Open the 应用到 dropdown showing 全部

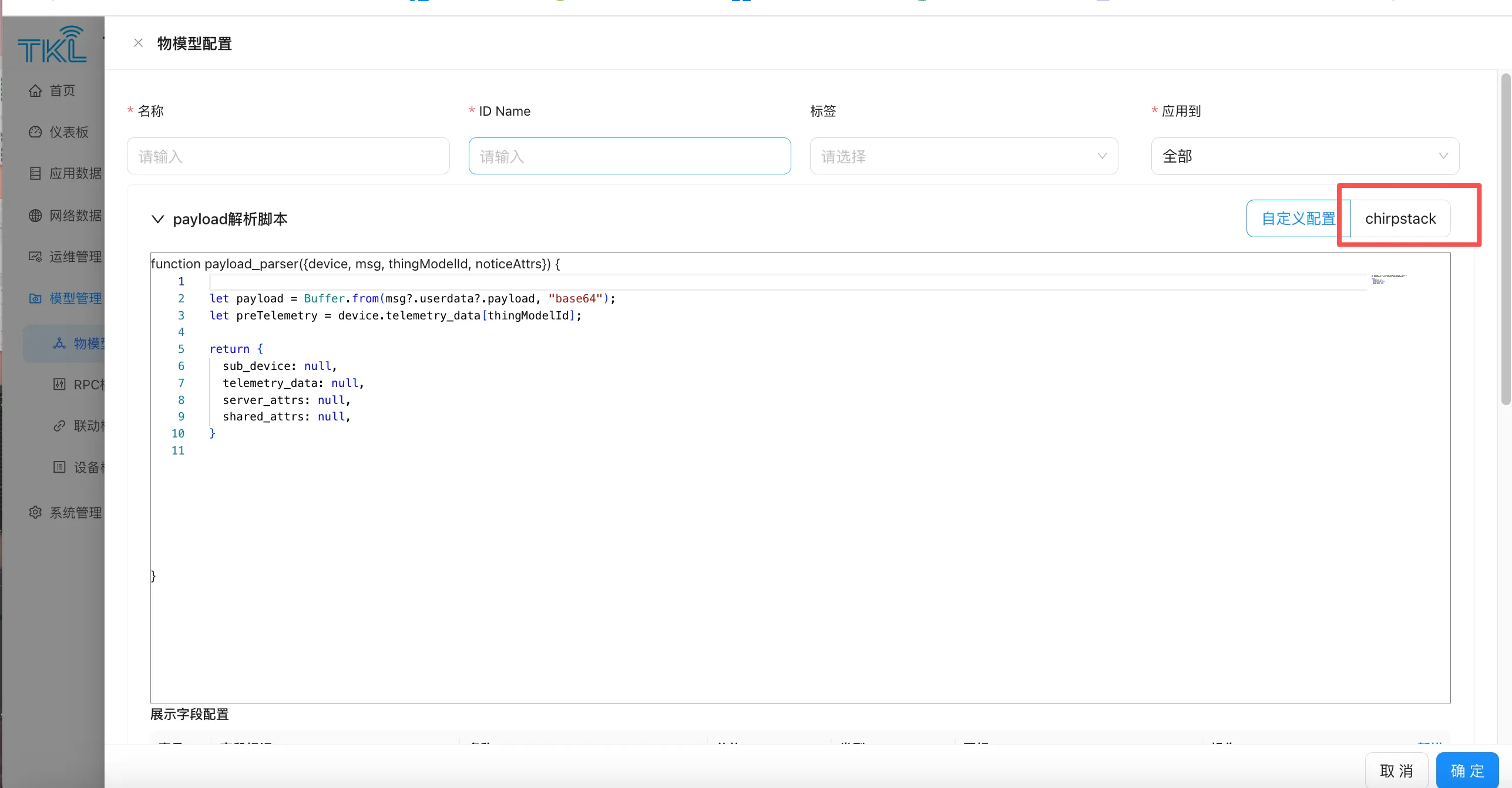click(x=1305, y=156)
